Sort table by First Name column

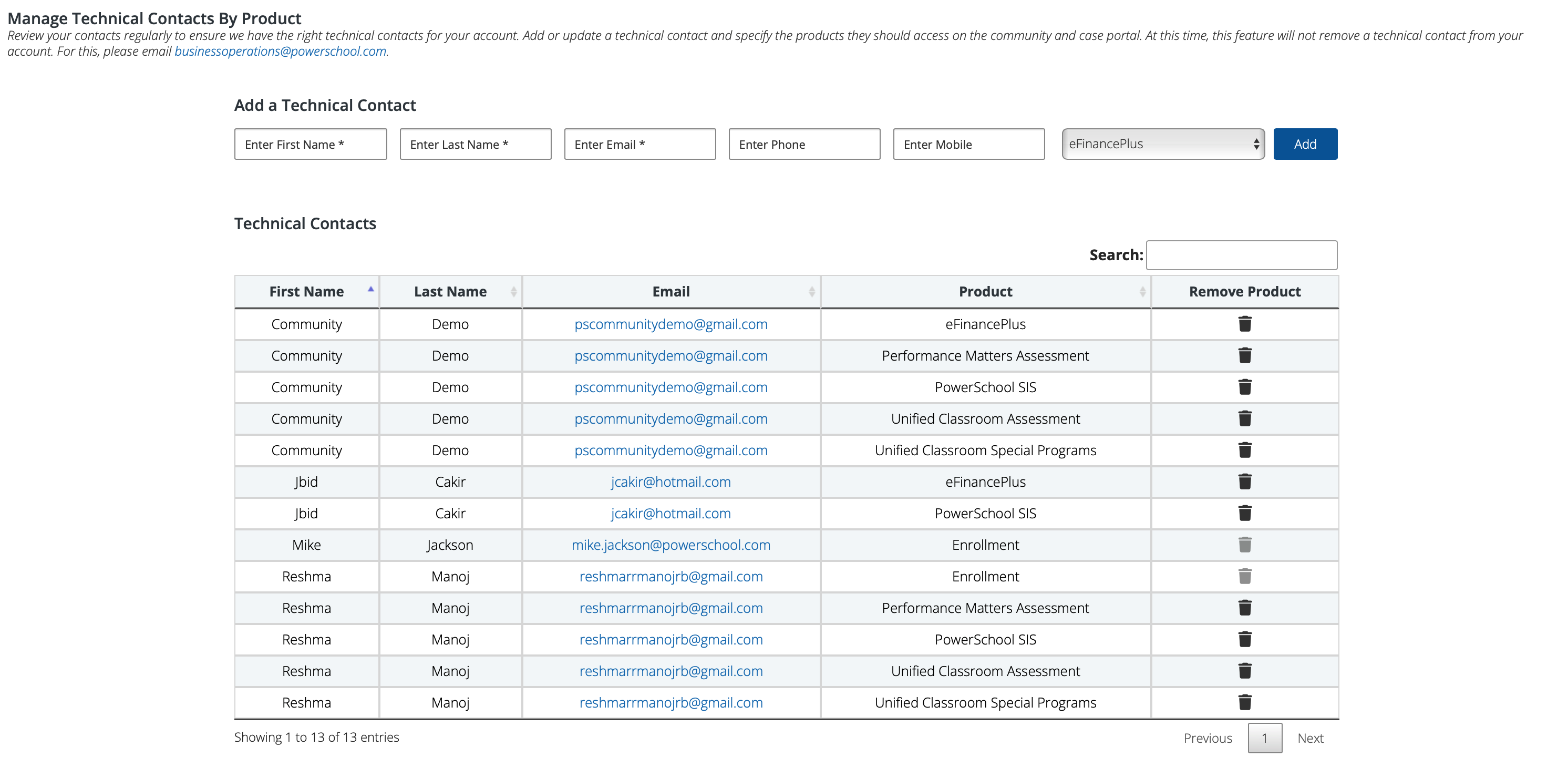tap(306, 292)
